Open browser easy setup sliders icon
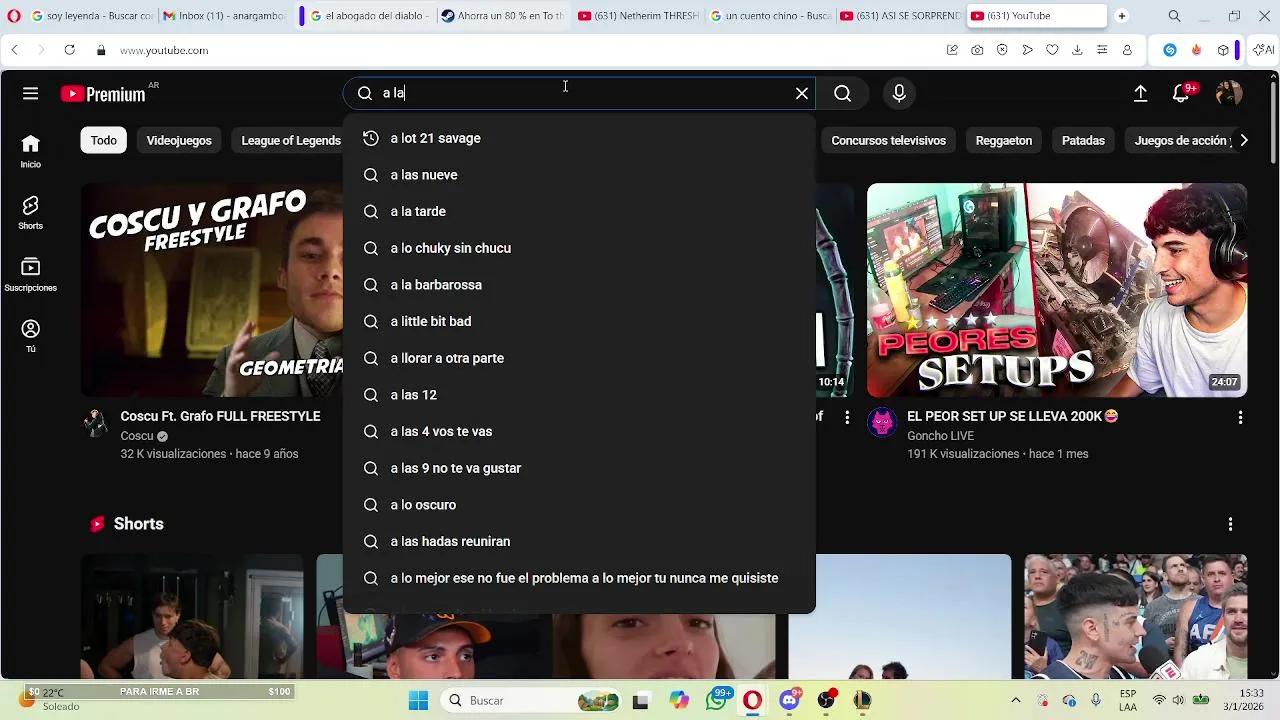 pyautogui.click(x=1102, y=50)
